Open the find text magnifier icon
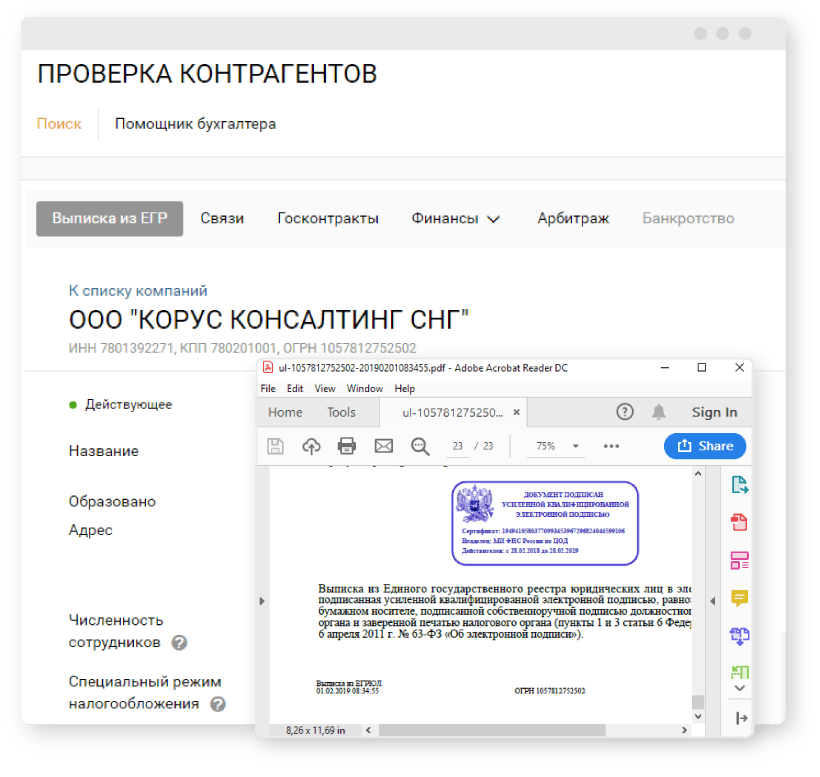820x777 pixels. pyautogui.click(x=420, y=446)
